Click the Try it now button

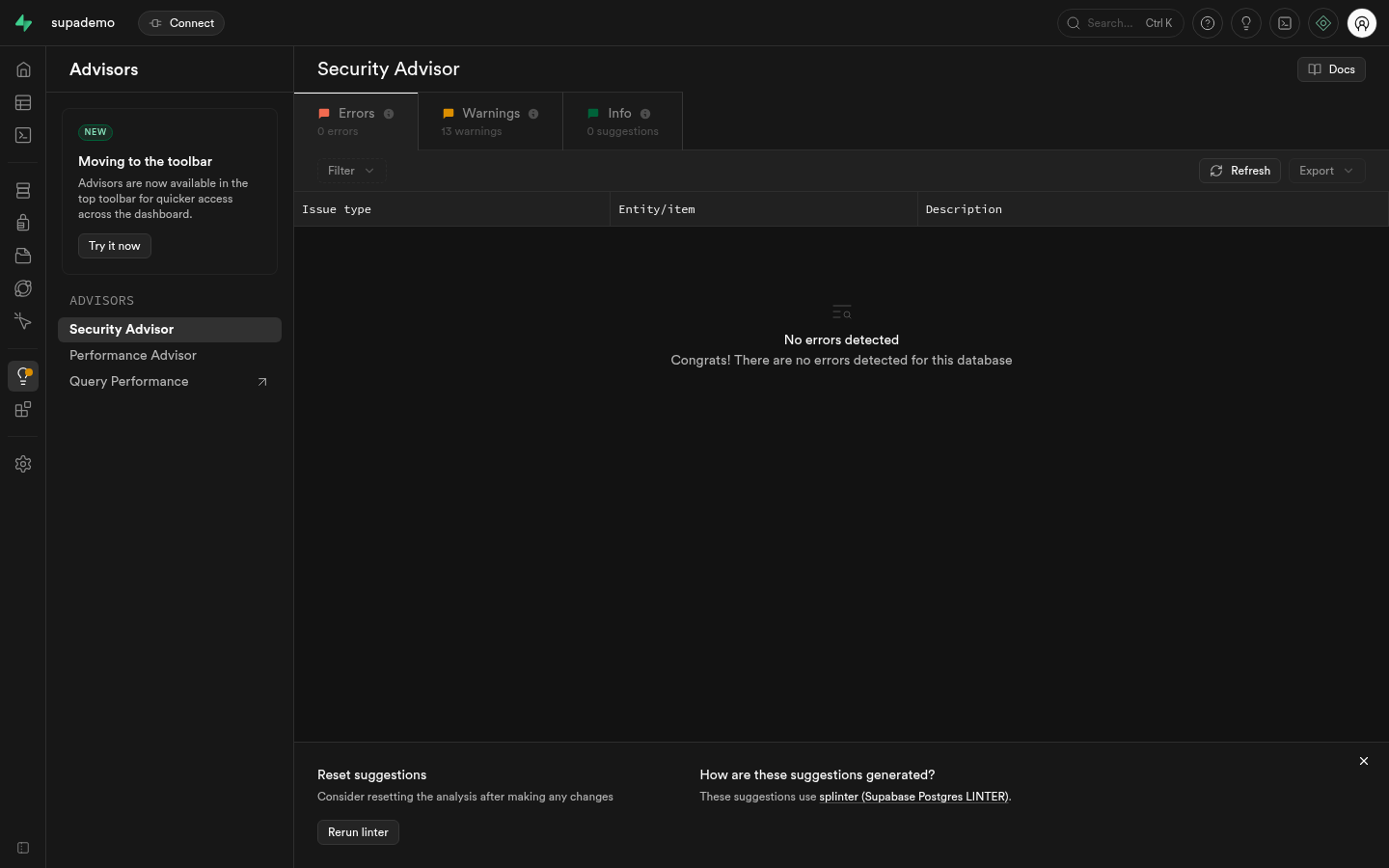coord(115,246)
